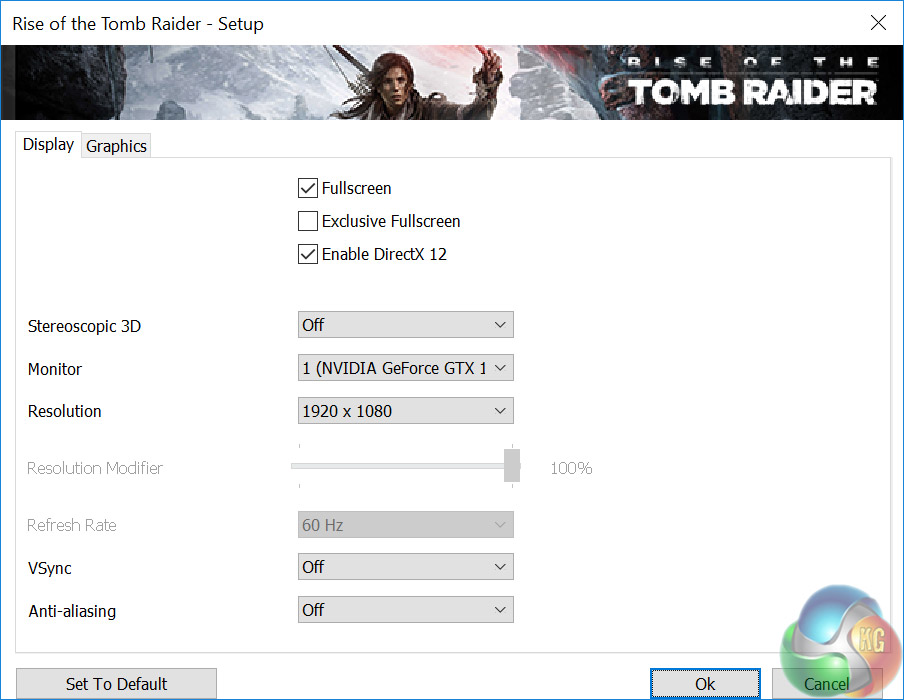Click the Rise of the Tomb Raider - Setup title
904x700 pixels.
point(138,24)
